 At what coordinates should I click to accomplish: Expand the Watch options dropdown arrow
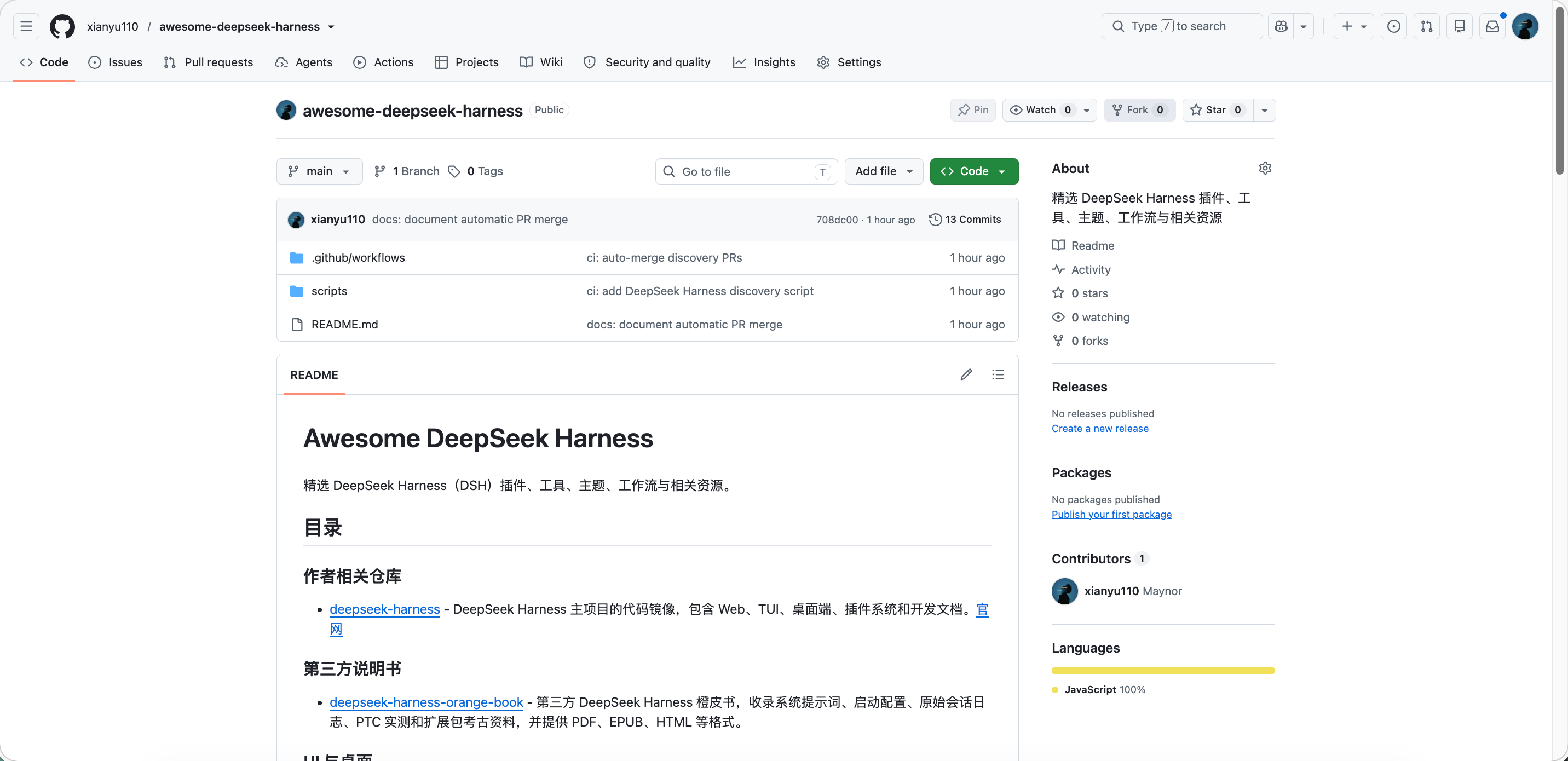click(1087, 110)
